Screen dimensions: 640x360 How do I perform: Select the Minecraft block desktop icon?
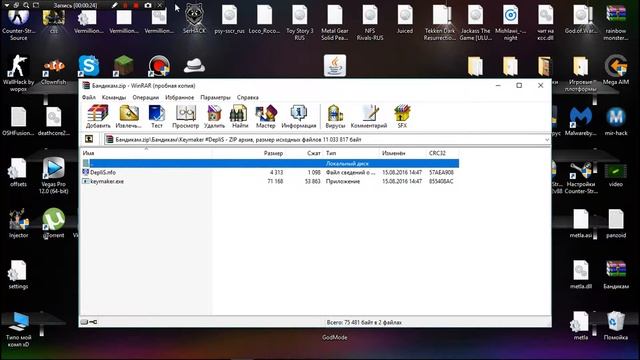124,66
